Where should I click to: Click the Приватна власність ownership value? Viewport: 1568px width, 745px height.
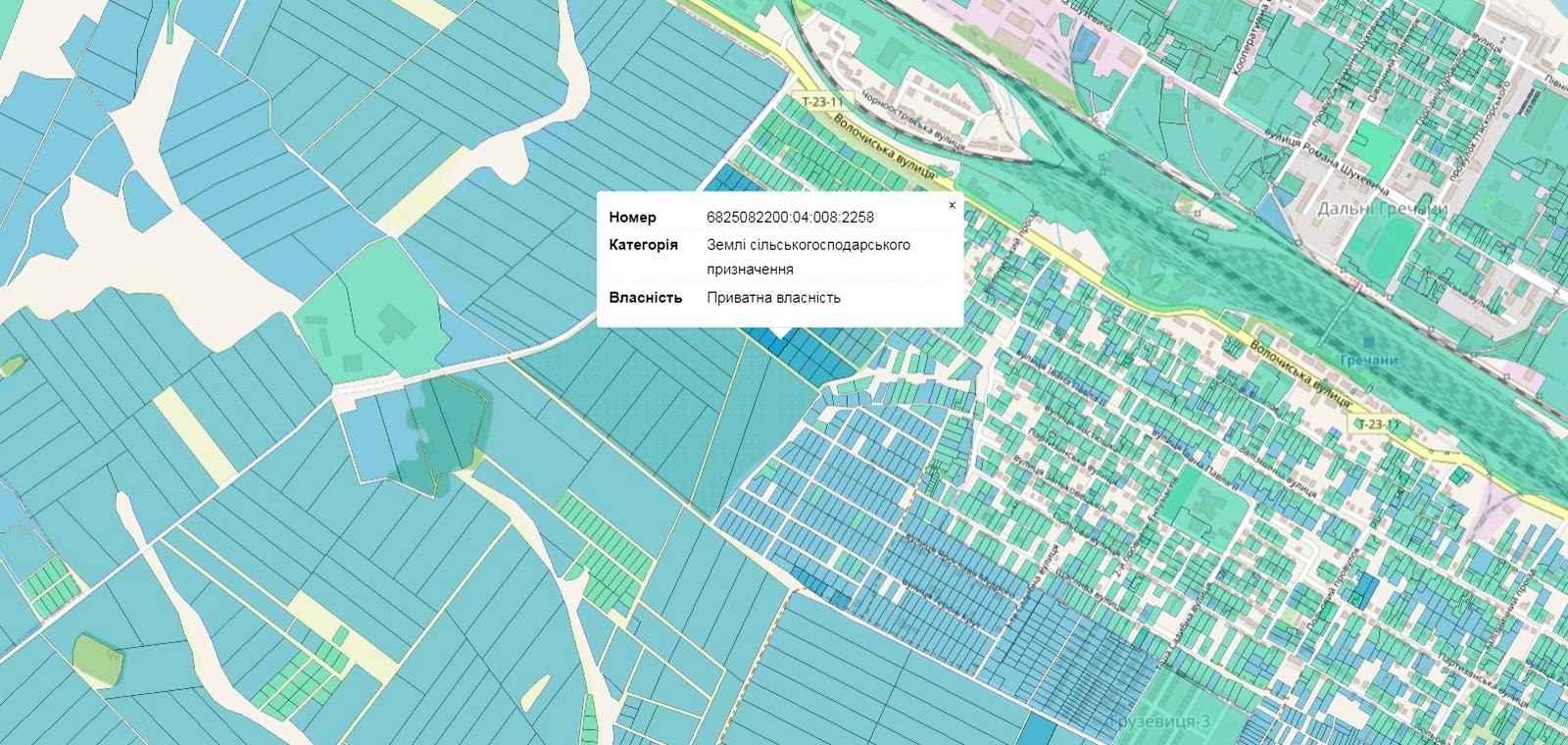coord(773,298)
